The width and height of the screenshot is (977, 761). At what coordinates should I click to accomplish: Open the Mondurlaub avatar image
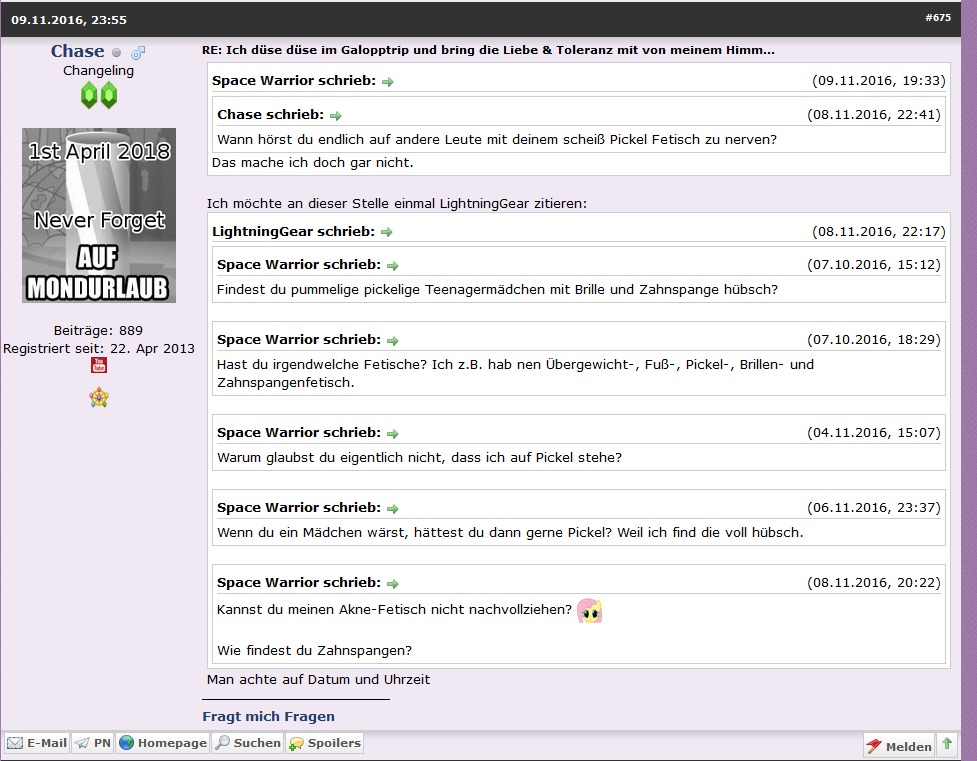(99, 216)
